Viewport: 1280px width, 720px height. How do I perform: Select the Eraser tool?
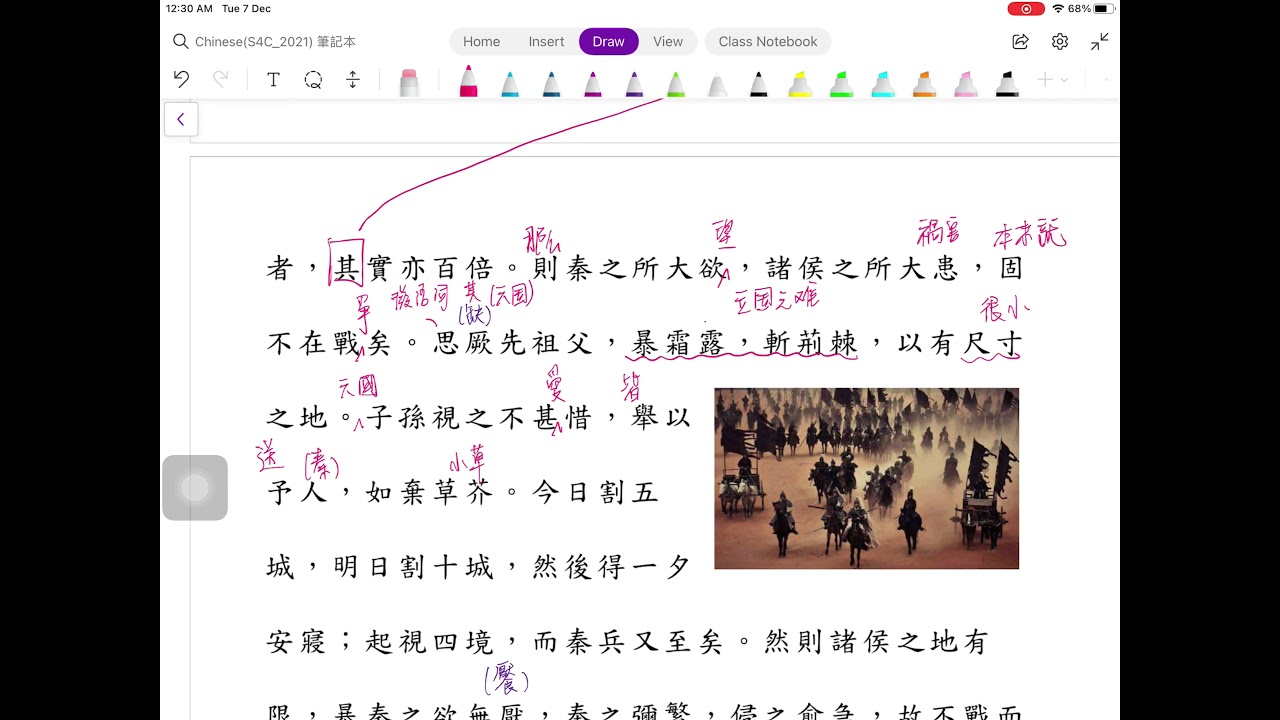pos(409,82)
